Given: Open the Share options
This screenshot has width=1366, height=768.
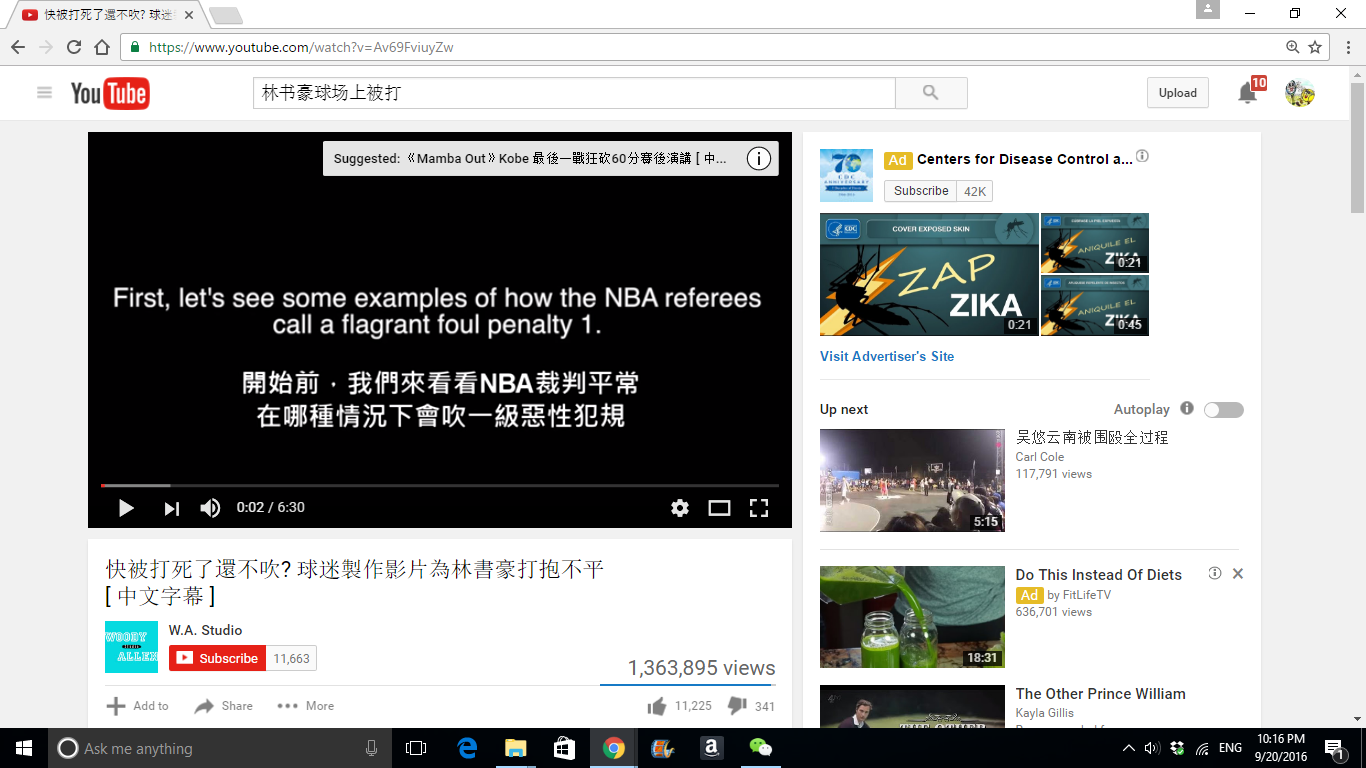Looking at the screenshot, I should 224,706.
